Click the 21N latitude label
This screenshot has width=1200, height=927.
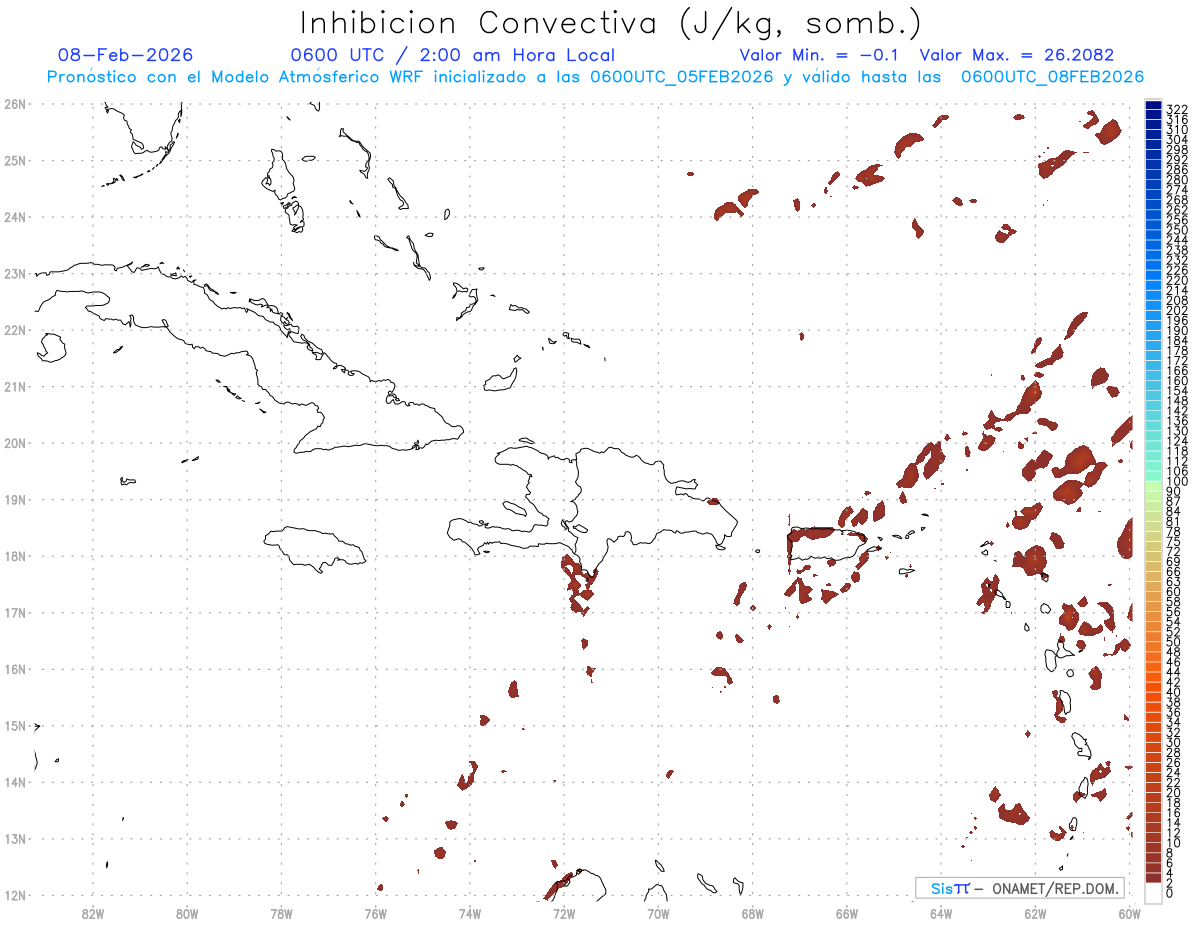click(14, 386)
